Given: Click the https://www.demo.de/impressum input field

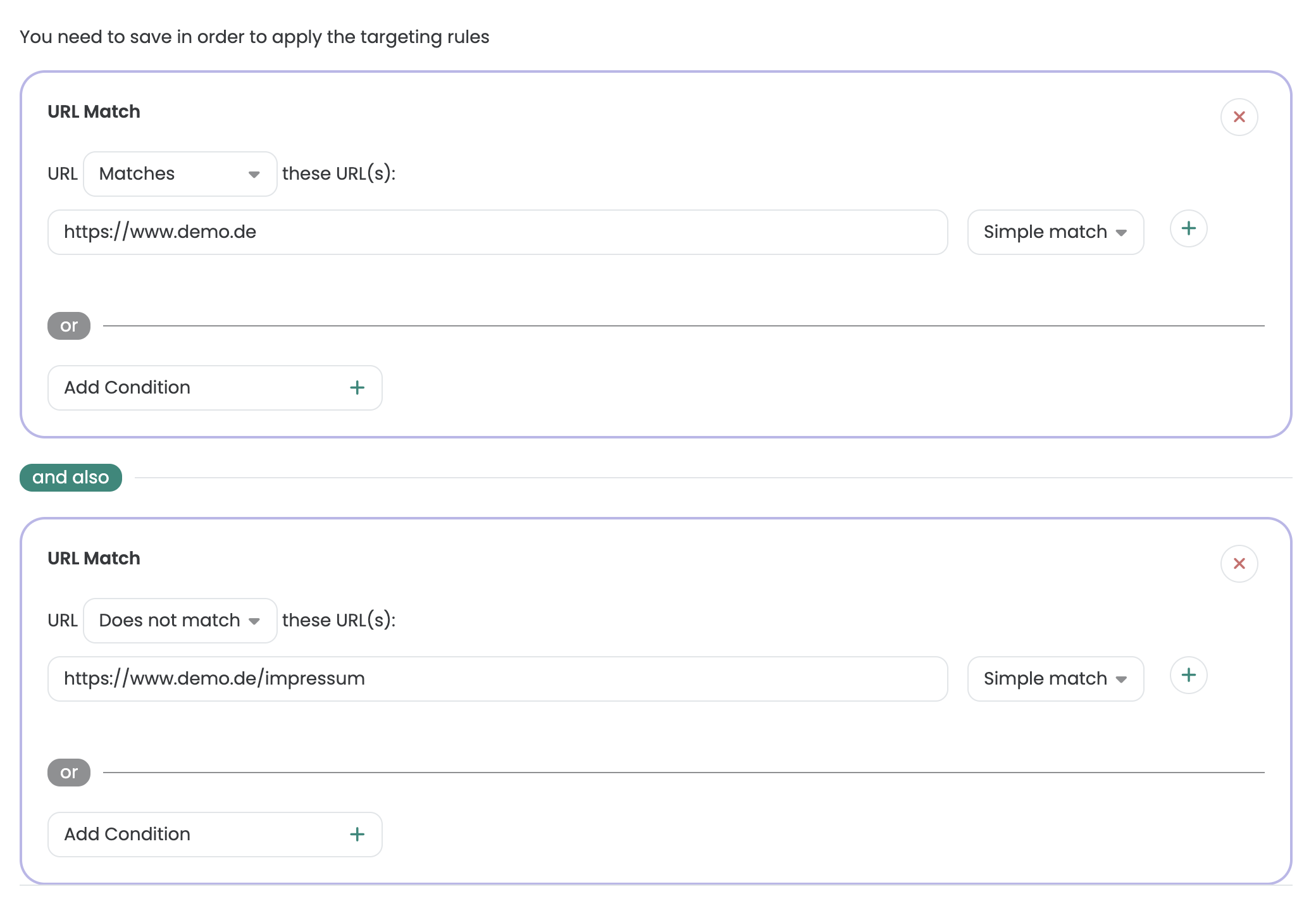Looking at the screenshot, I should (x=497, y=679).
